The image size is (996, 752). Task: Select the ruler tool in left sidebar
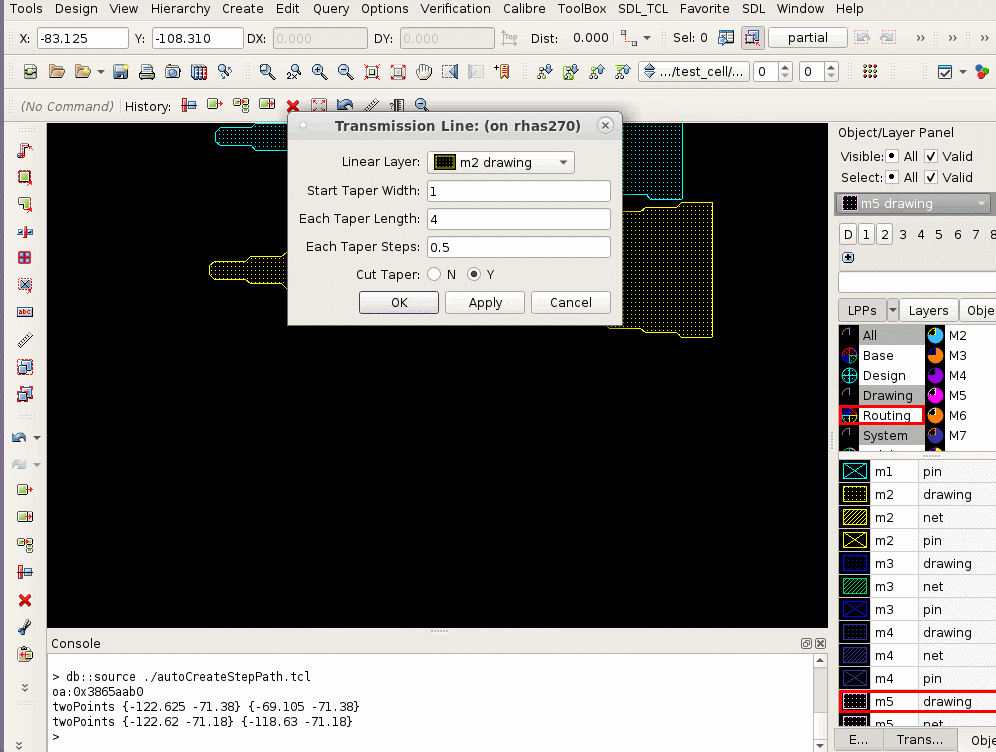[x=25, y=340]
